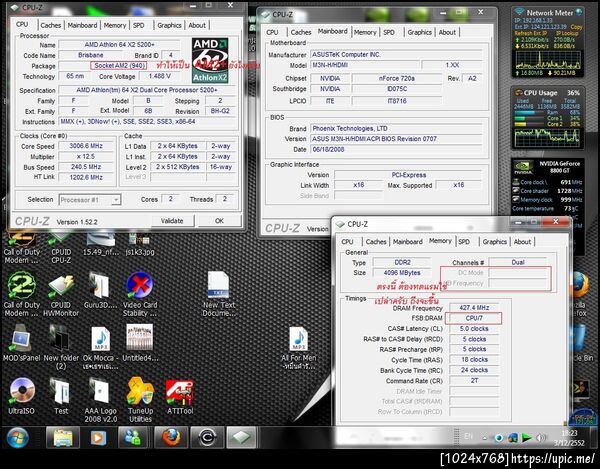Click the Socket AM2 (940) package value
The height and width of the screenshot is (469, 600).
pyautogui.click(x=119, y=66)
